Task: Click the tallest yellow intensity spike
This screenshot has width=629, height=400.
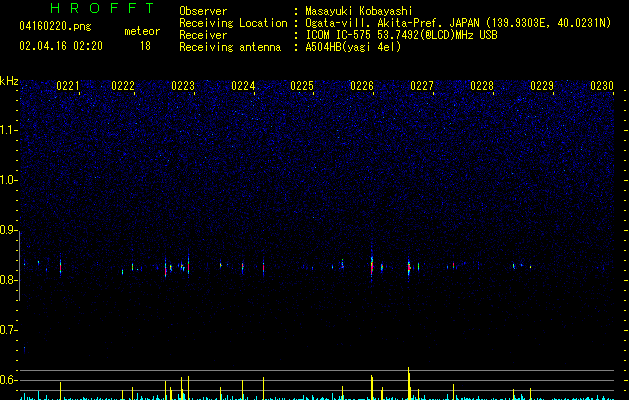Action: point(409,383)
